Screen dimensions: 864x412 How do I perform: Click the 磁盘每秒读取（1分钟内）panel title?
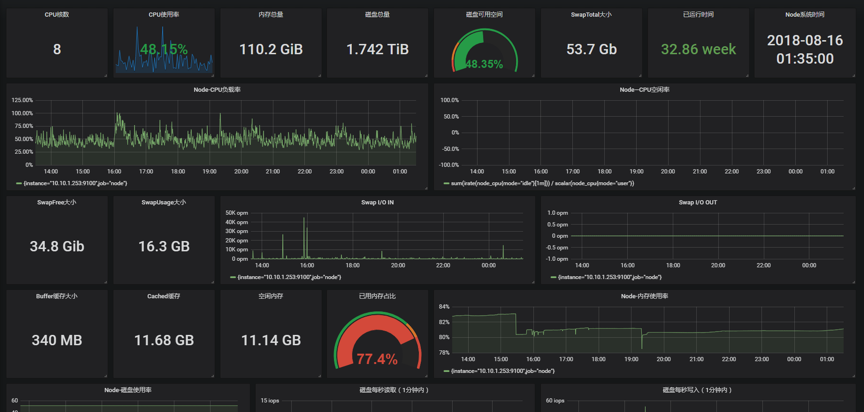(395, 390)
